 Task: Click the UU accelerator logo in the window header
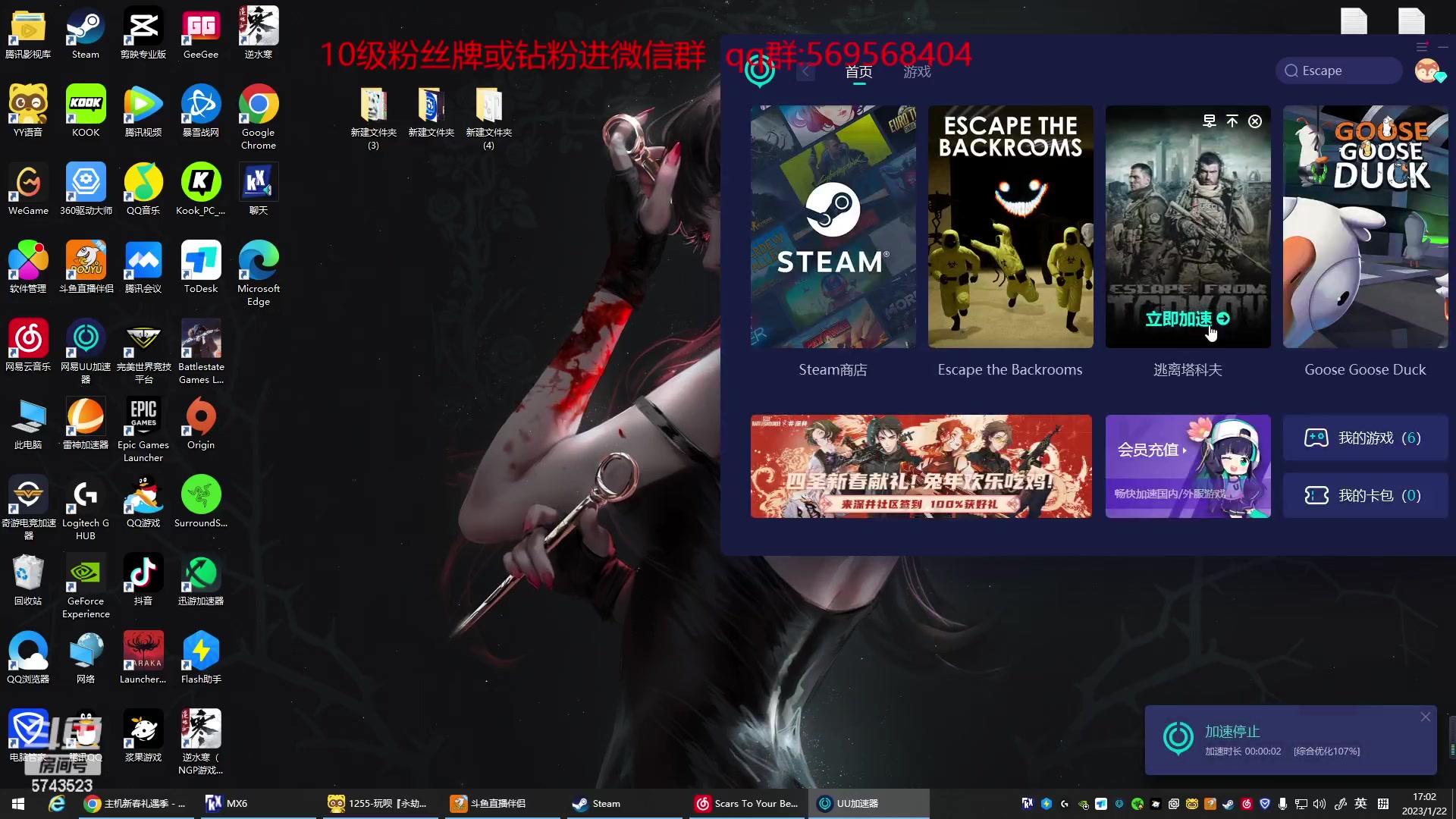pos(759,71)
